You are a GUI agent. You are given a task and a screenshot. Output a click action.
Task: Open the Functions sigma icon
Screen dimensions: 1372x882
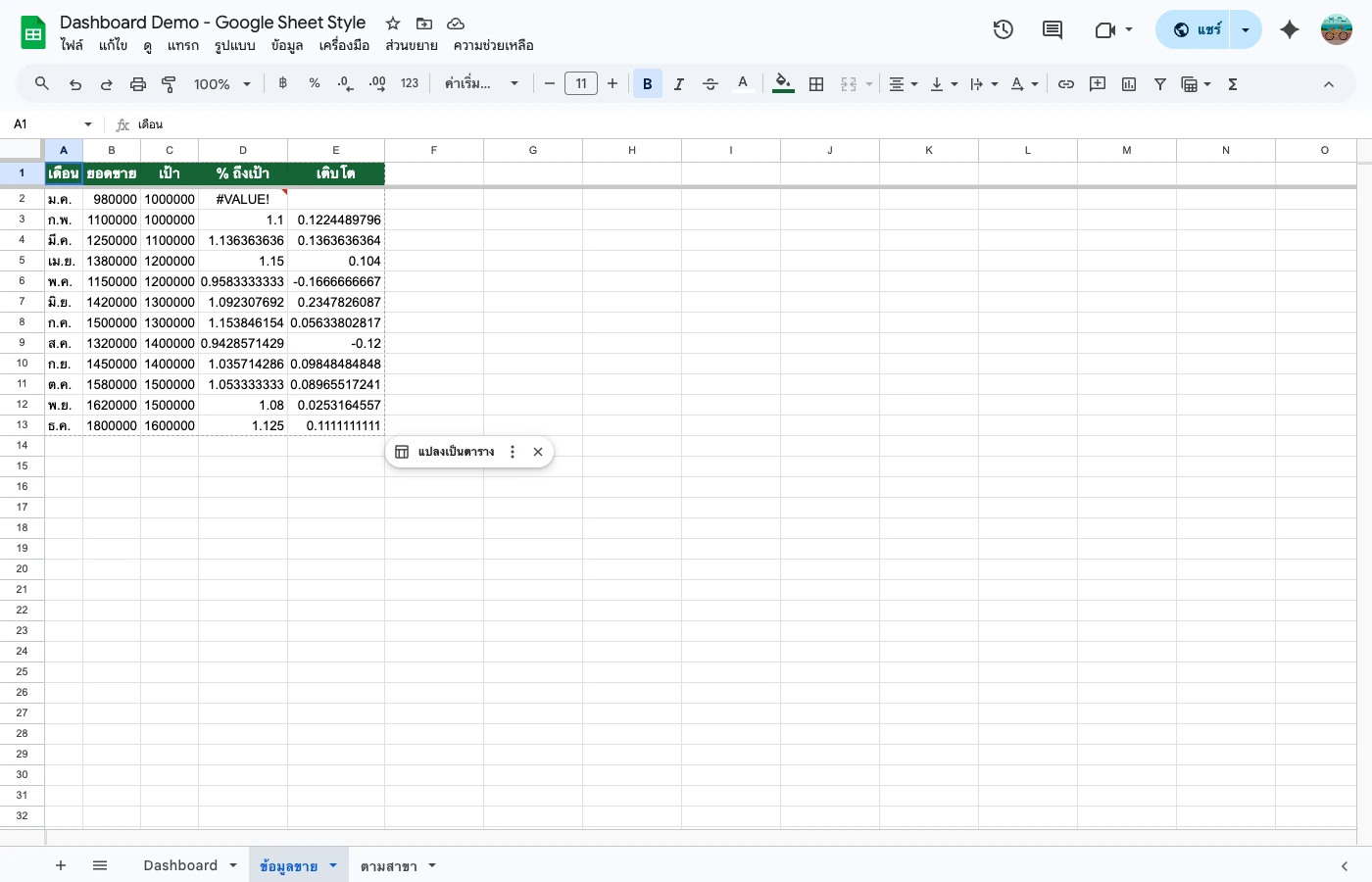click(x=1232, y=83)
